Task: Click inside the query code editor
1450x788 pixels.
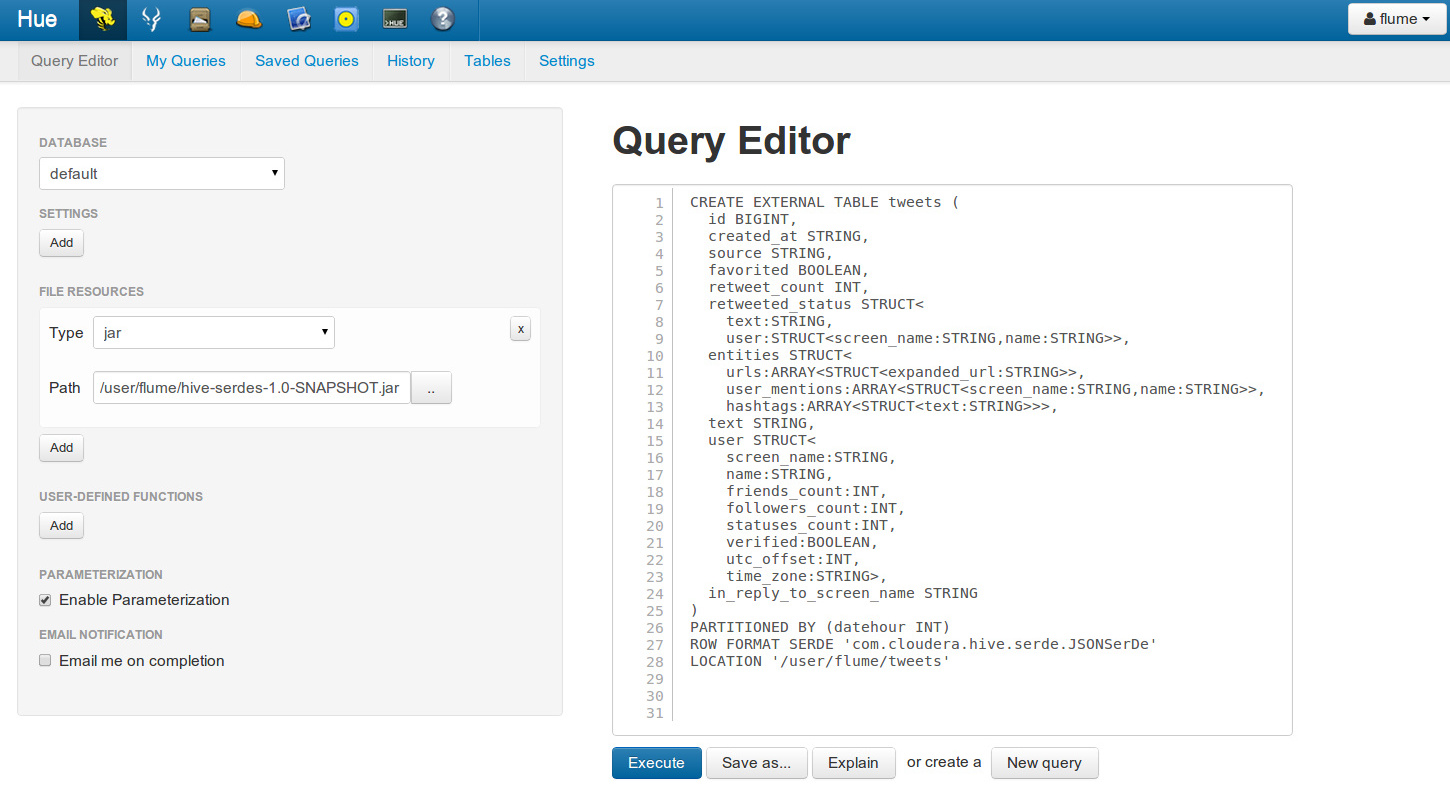Action: pos(952,460)
